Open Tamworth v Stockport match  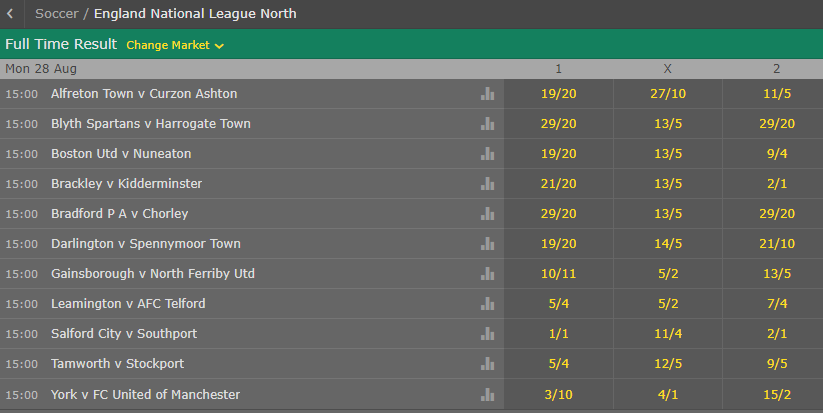pyautogui.click(x=118, y=364)
